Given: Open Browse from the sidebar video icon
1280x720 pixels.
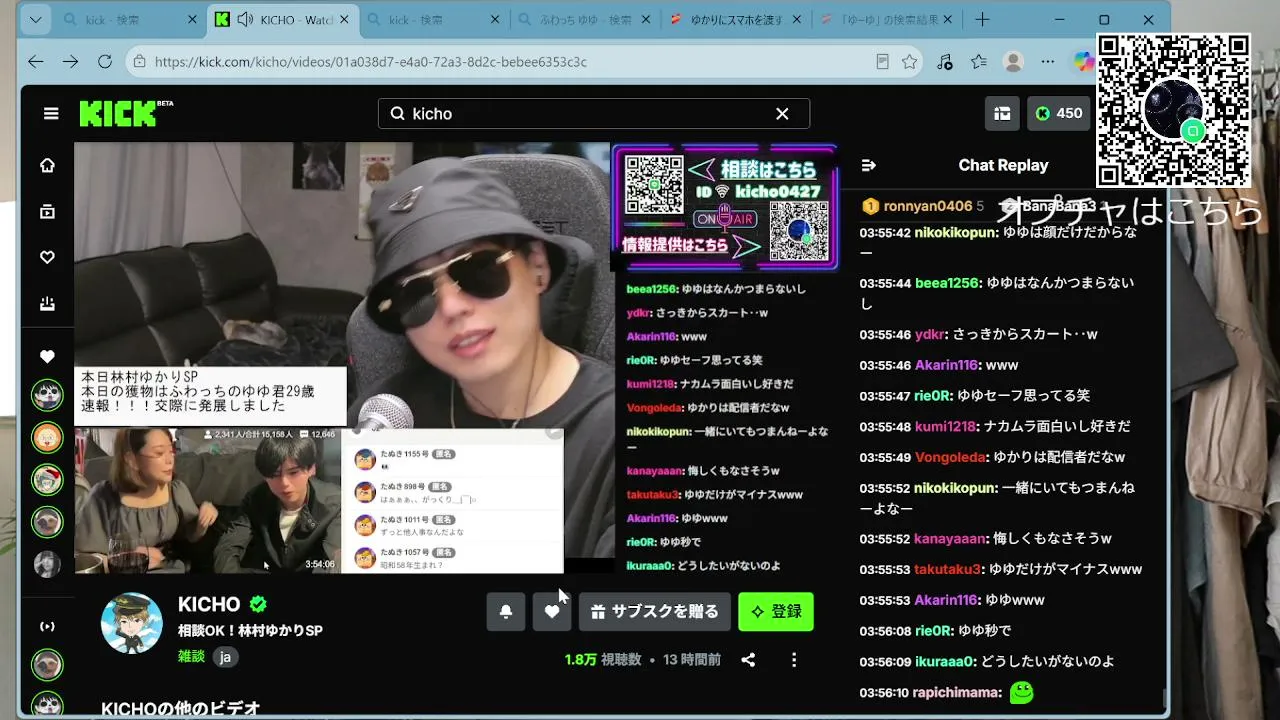Looking at the screenshot, I should pos(47,211).
